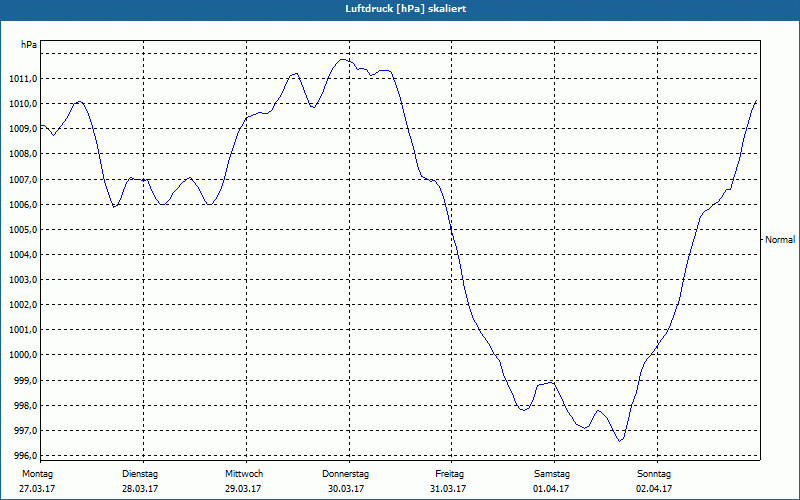Click the date 31.03.17
Screen dimensions: 800x500
(448, 489)
